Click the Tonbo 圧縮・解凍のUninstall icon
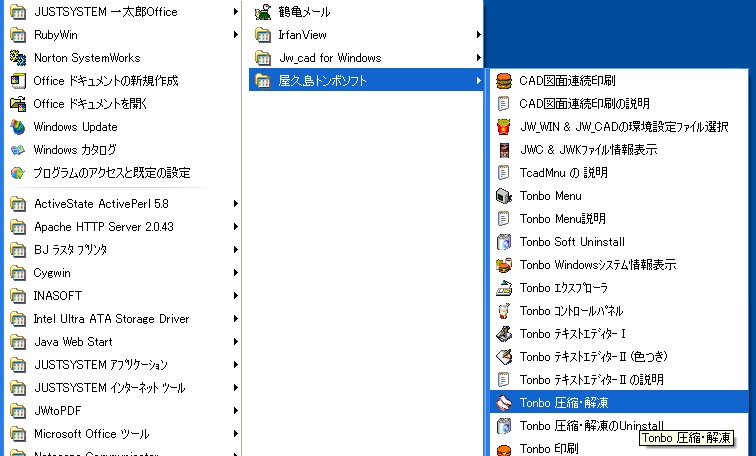This screenshot has height=456, width=756. click(x=503, y=426)
